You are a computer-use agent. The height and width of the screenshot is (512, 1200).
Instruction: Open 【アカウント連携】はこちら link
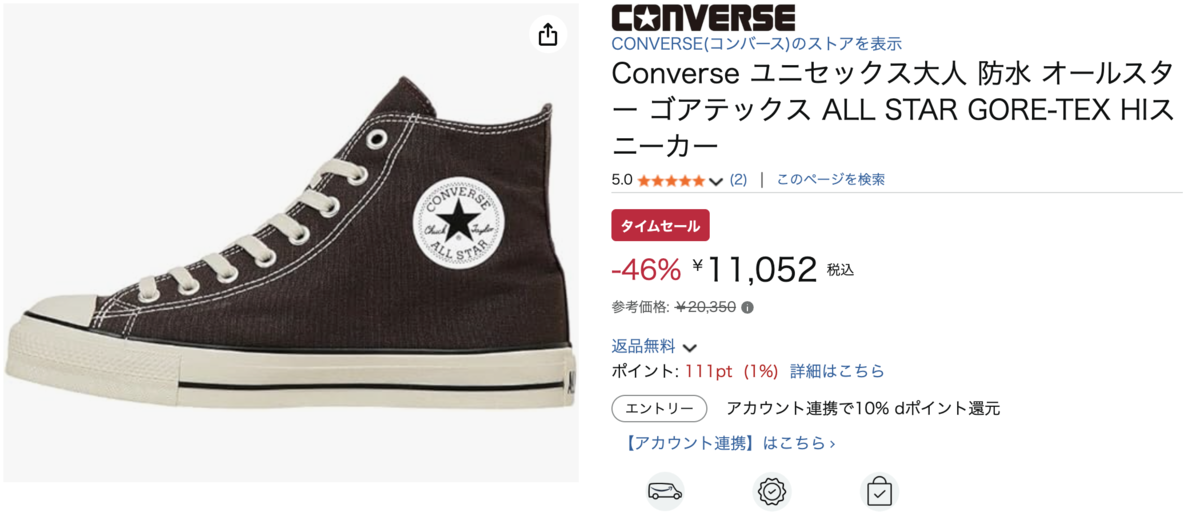coord(723,442)
